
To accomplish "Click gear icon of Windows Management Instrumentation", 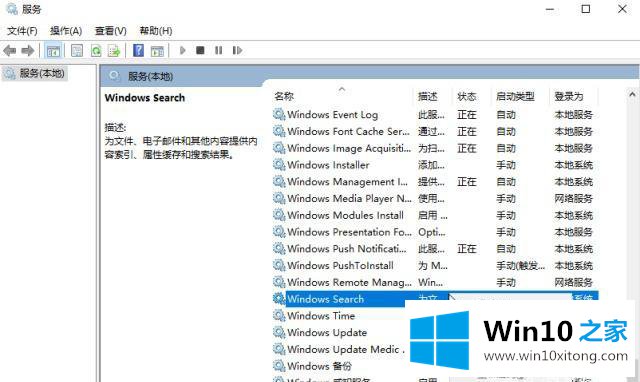I will point(279,181).
